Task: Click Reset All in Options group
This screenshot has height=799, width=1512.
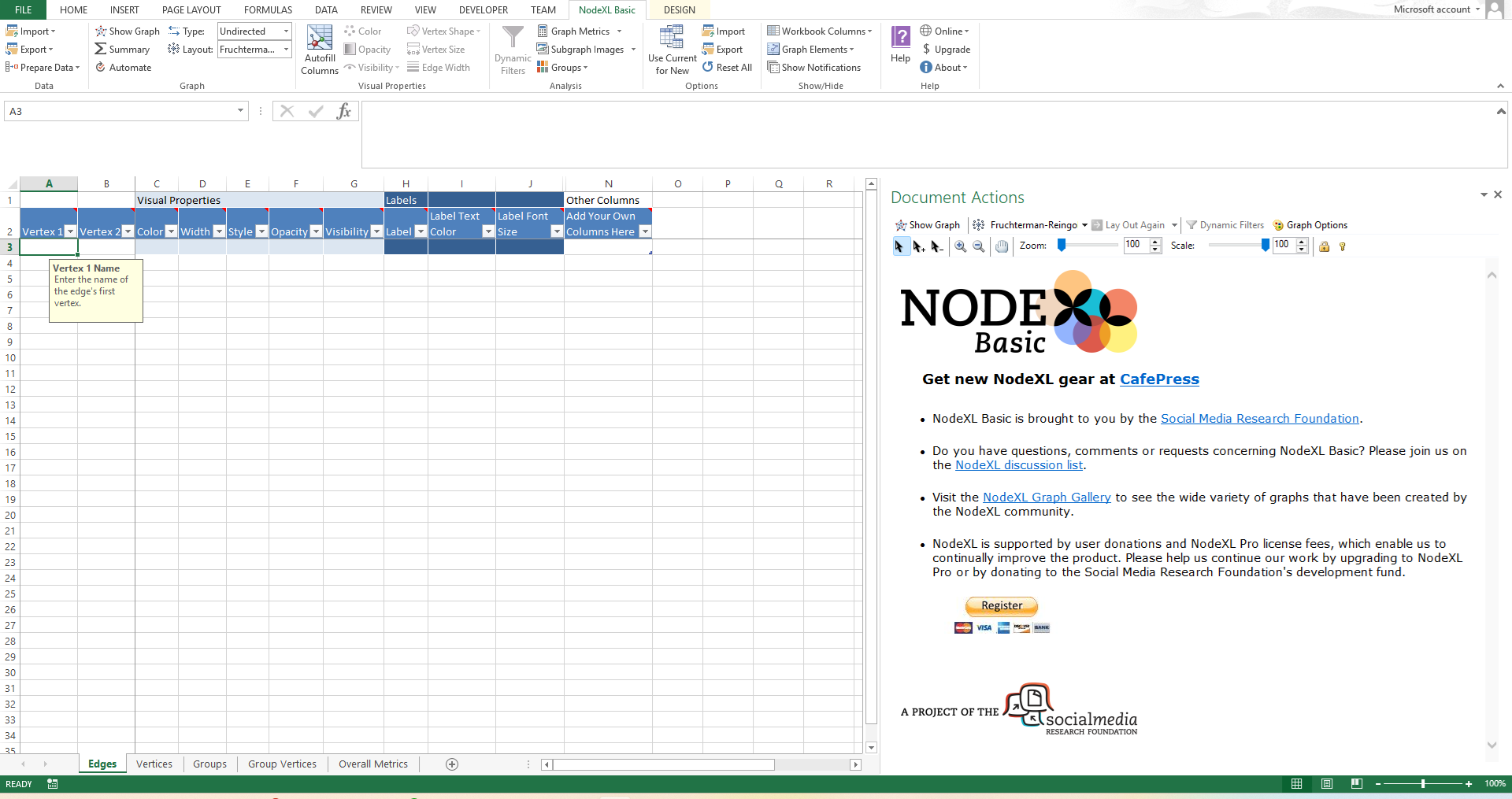Action: pyautogui.click(x=727, y=68)
